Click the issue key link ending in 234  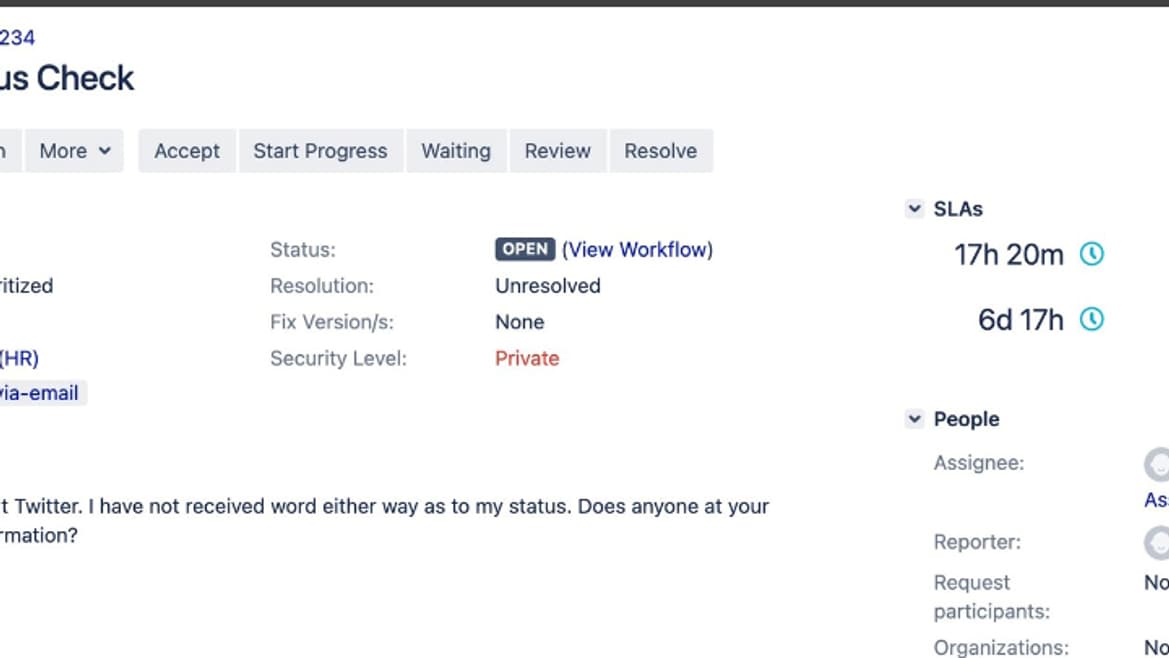pyautogui.click(x=17, y=38)
